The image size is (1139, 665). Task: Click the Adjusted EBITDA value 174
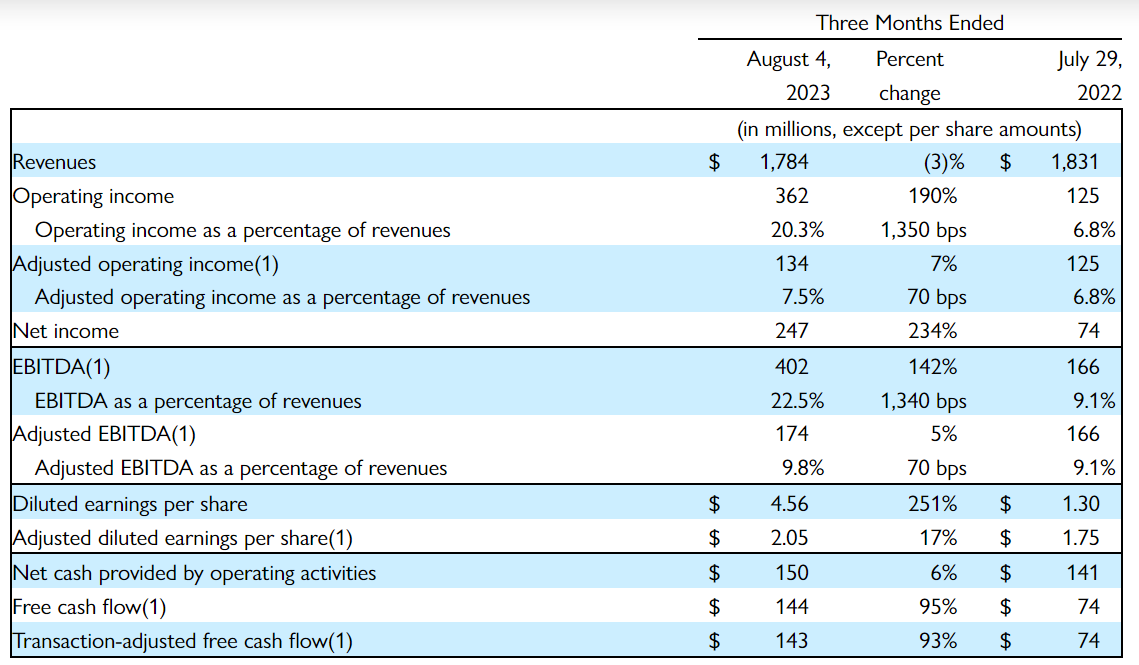tap(790, 434)
